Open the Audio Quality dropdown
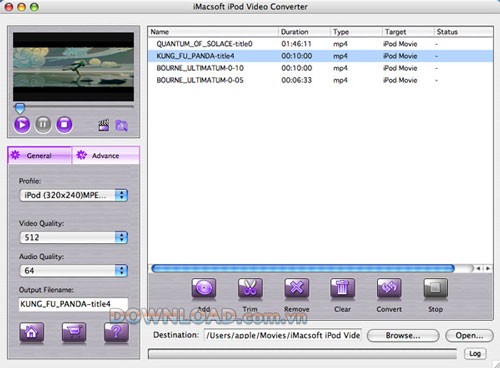 point(73,270)
